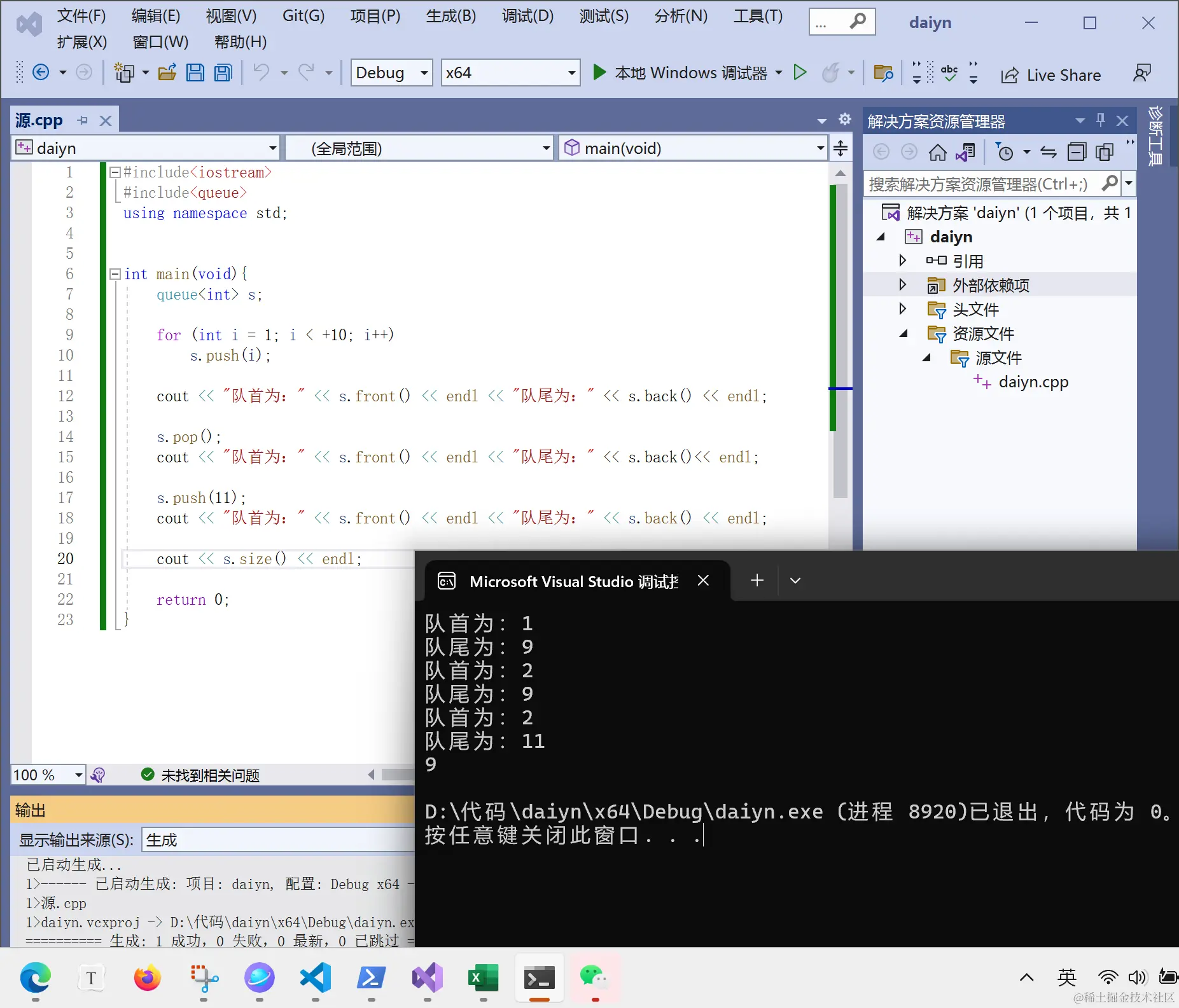Open Excel from the taskbar

point(484,977)
